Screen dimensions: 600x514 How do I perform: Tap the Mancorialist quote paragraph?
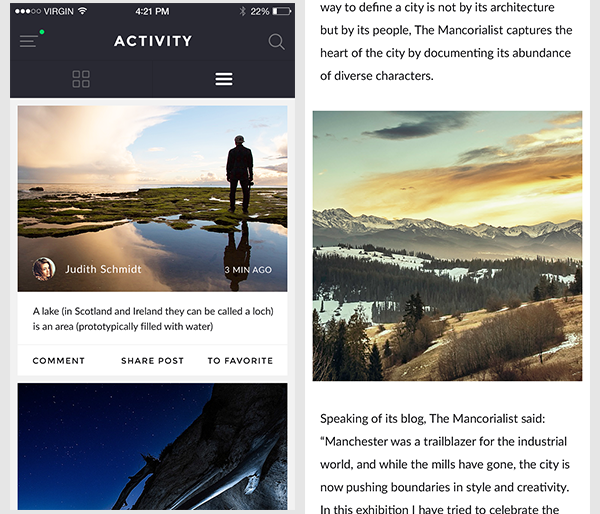445,464
